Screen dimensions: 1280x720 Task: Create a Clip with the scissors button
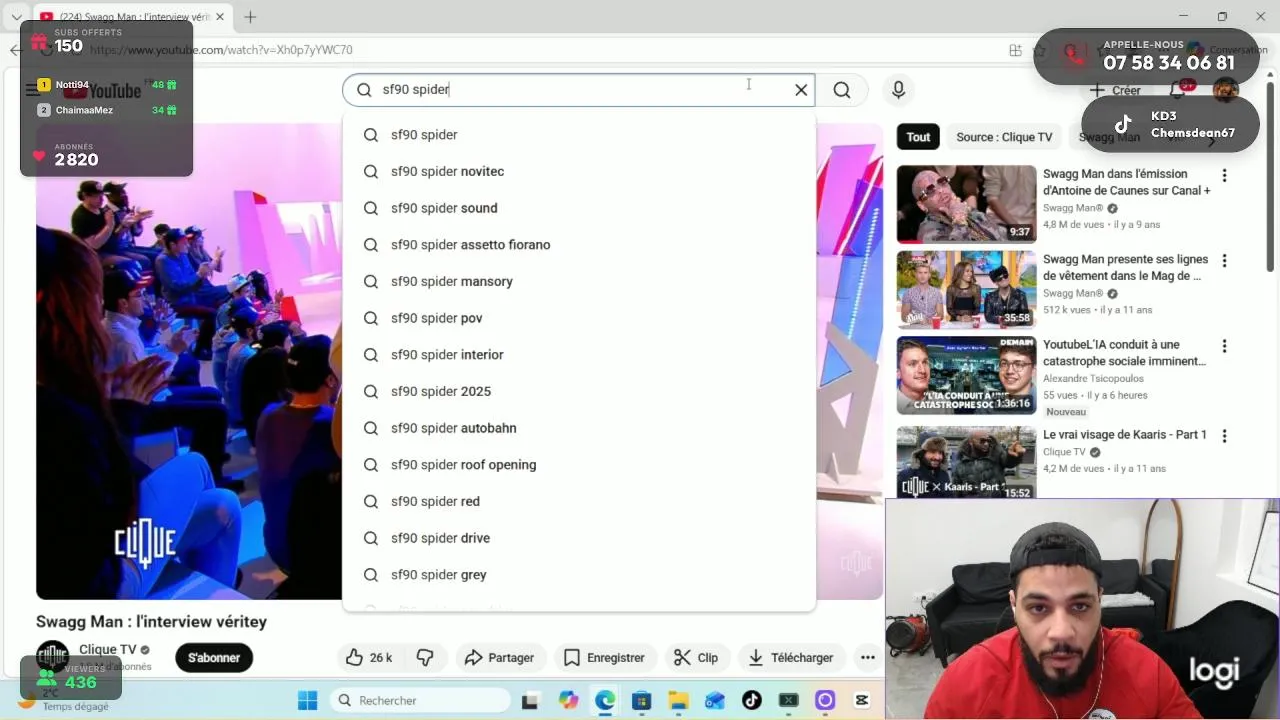tap(696, 658)
